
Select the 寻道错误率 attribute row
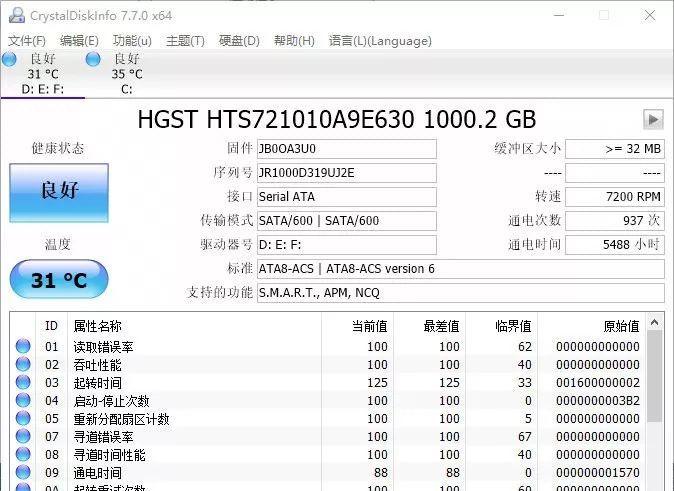(328, 437)
